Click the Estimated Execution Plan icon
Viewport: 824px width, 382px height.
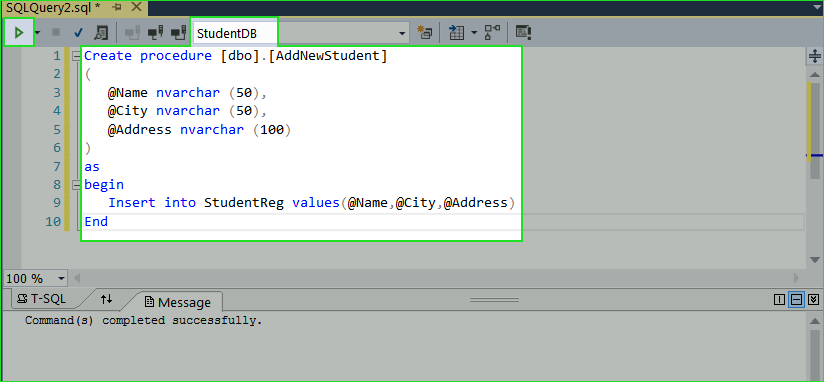tap(101, 33)
